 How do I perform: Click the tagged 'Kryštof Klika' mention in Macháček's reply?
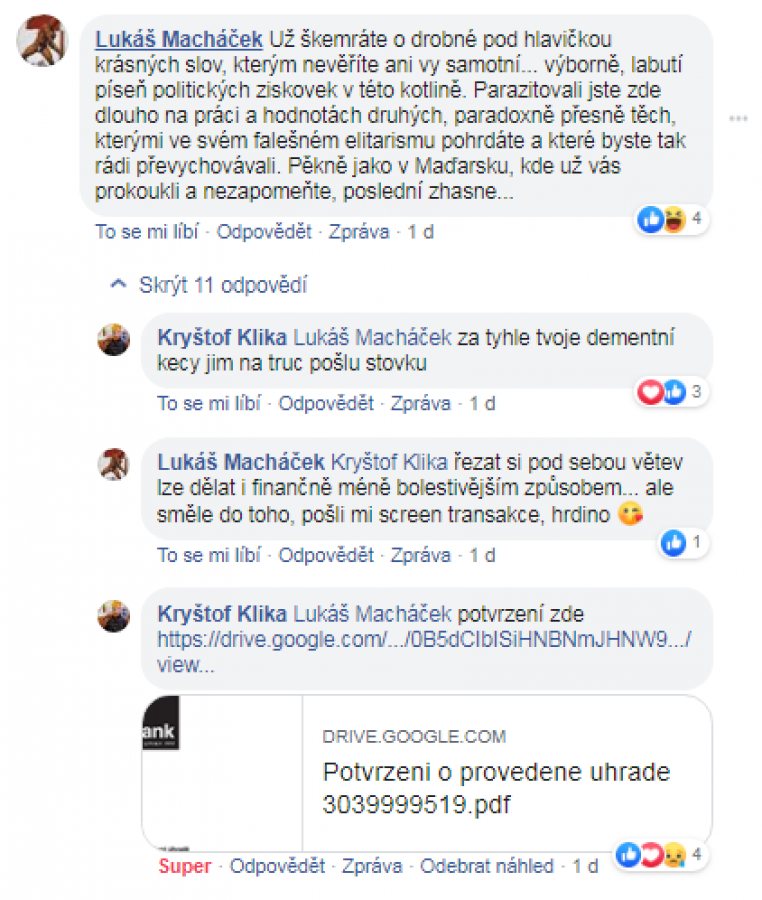389,462
